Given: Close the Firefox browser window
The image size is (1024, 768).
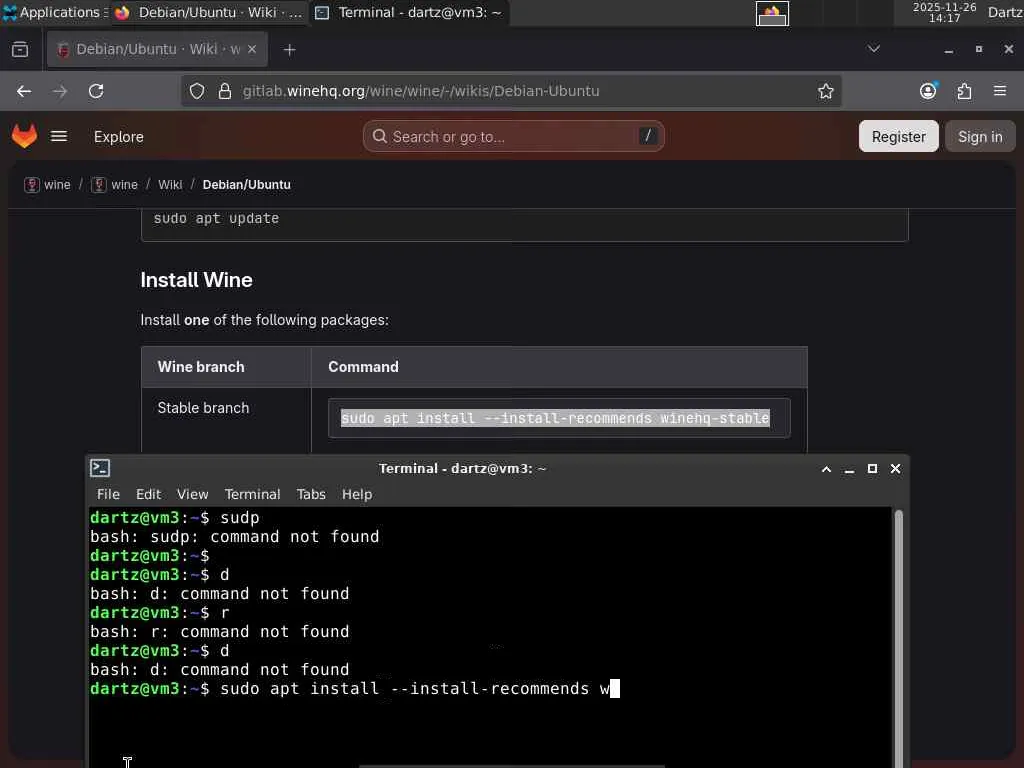Looking at the screenshot, I should click(x=1008, y=50).
